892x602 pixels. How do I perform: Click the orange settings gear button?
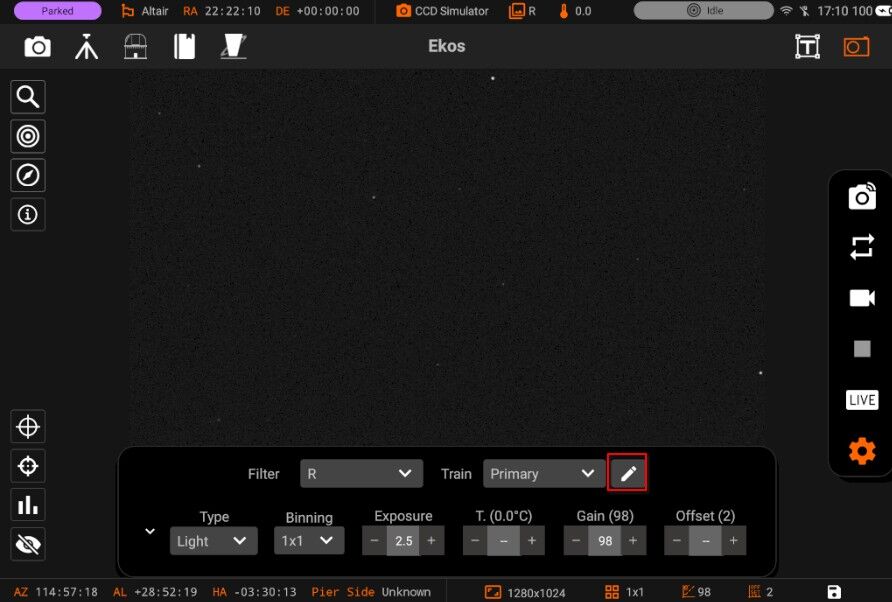862,451
